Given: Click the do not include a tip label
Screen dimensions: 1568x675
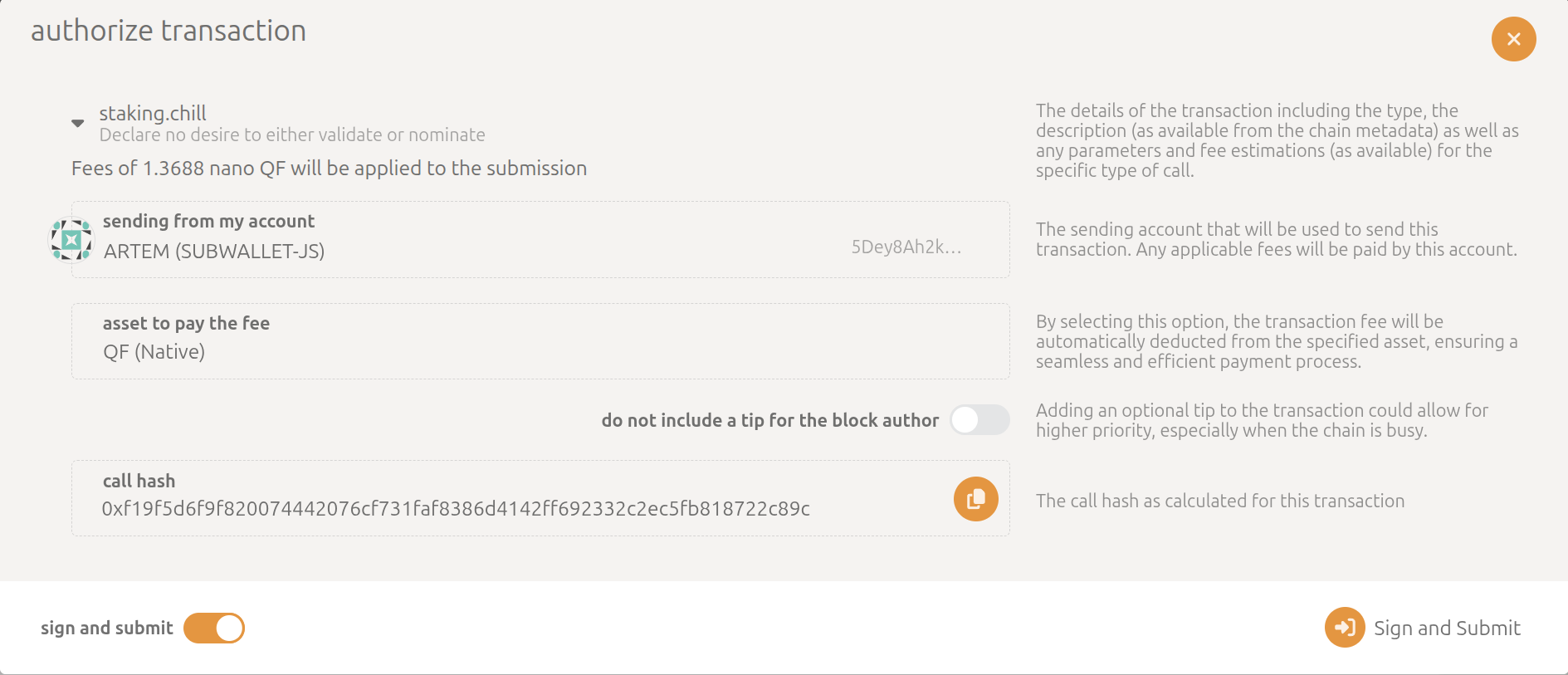Looking at the screenshot, I should 770,420.
